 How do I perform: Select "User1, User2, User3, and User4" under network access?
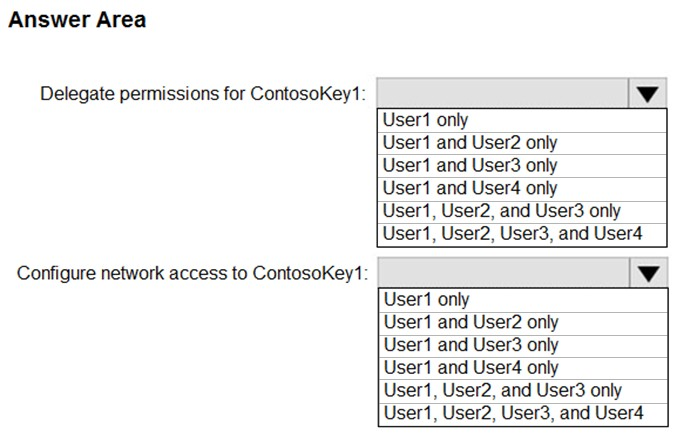(x=523, y=414)
